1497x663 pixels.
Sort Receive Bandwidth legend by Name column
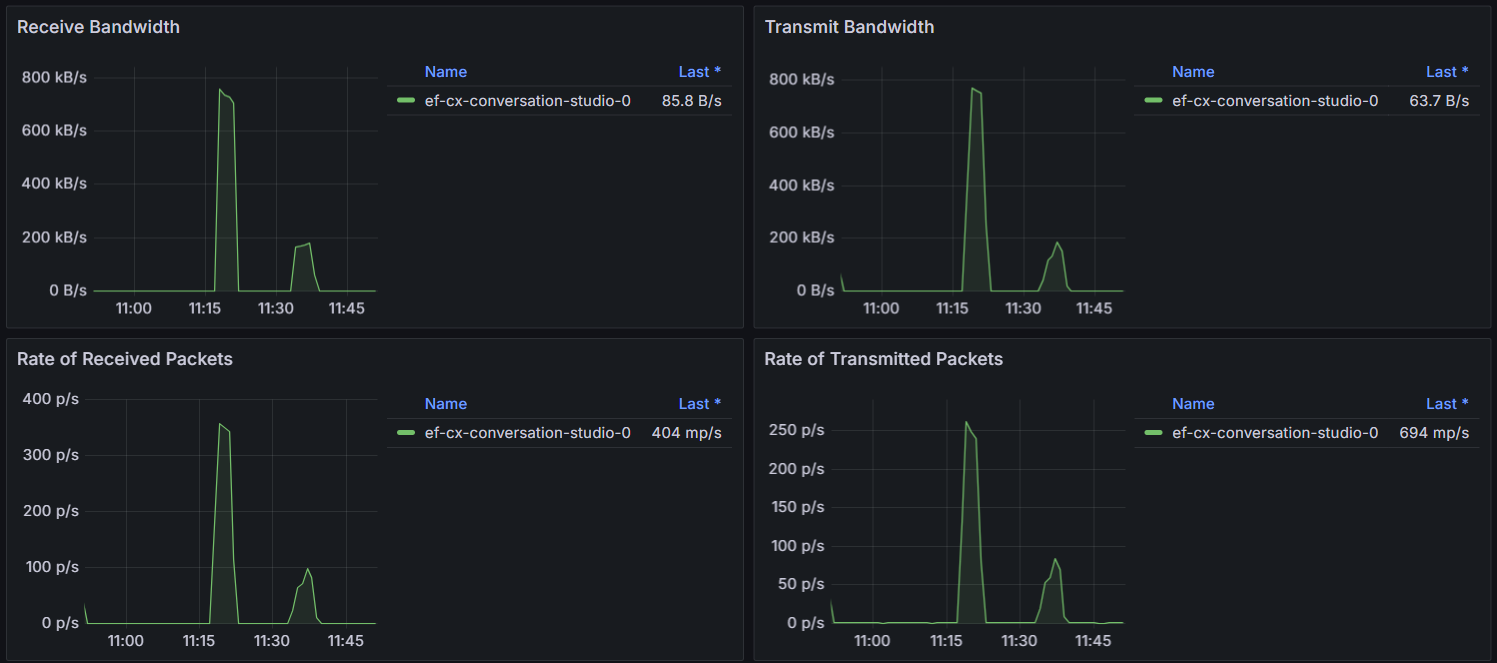coord(445,72)
